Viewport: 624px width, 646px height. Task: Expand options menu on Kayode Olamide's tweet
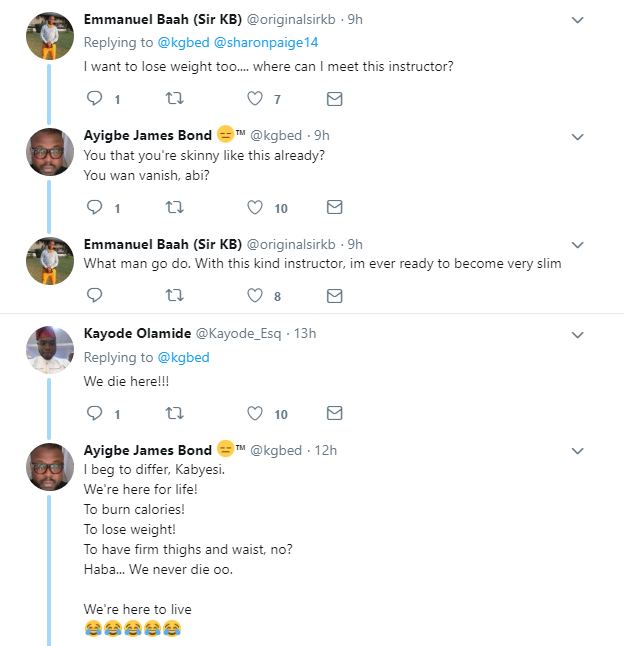(577, 334)
